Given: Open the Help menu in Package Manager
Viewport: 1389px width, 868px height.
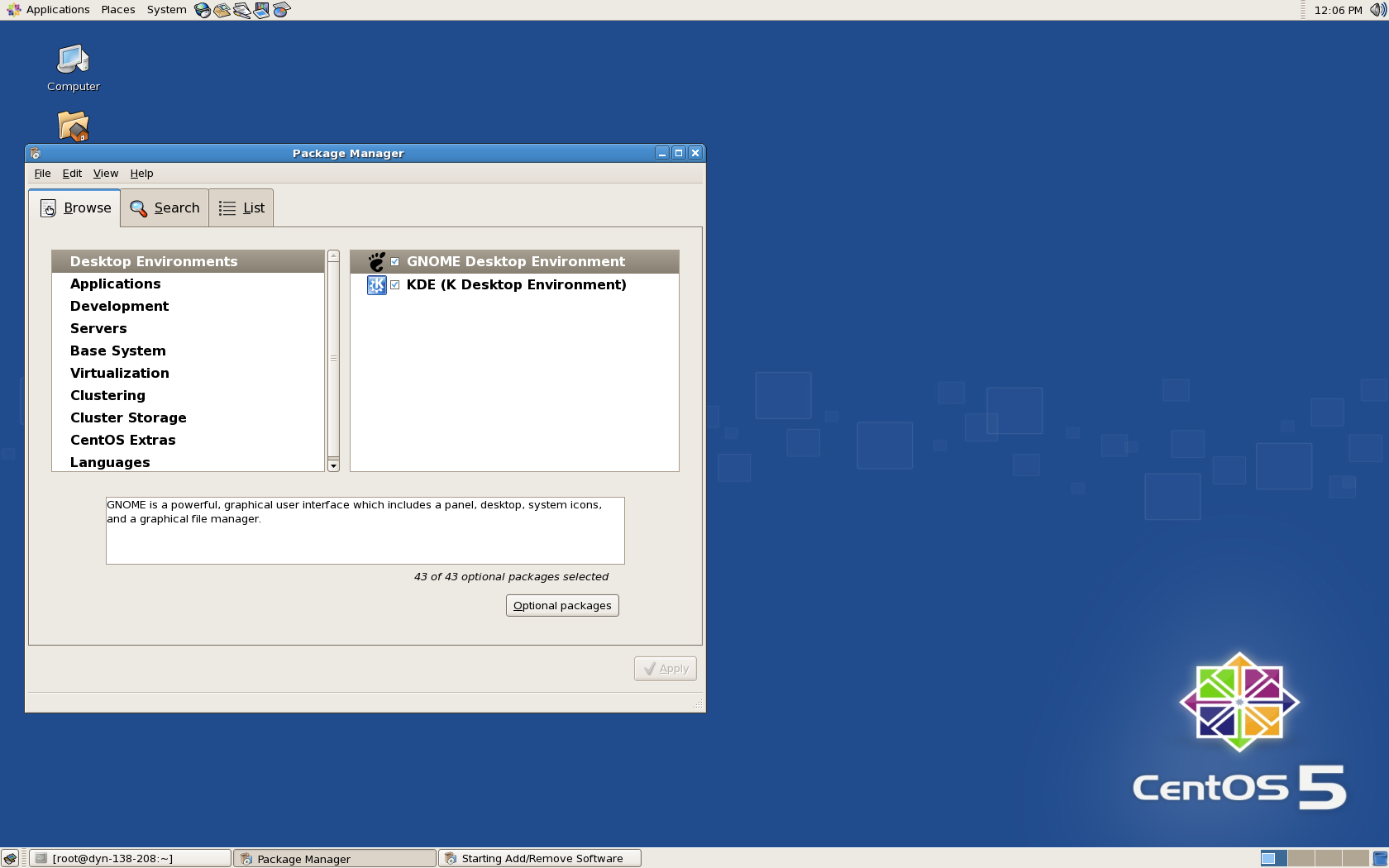Looking at the screenshot, I should pos(141,174).
